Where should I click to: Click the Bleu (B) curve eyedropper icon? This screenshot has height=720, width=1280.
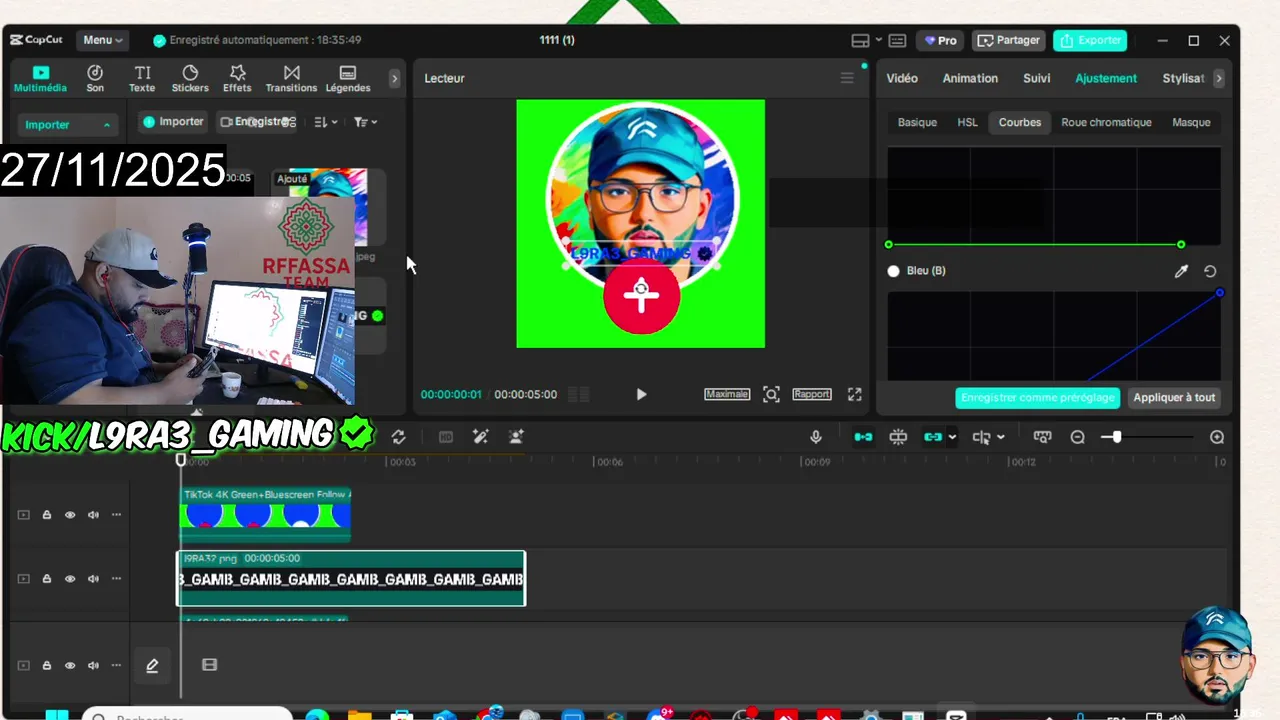point(1181,271)
